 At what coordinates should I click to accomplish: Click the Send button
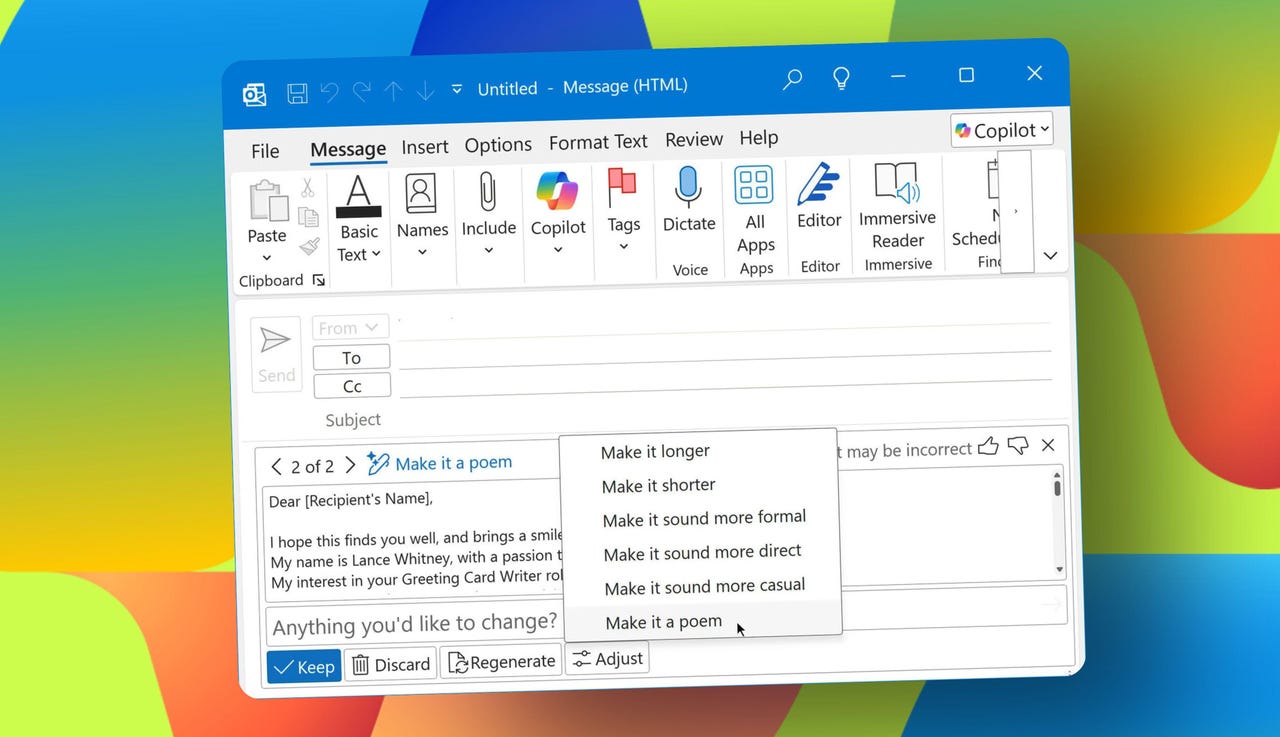coord(276,354)
